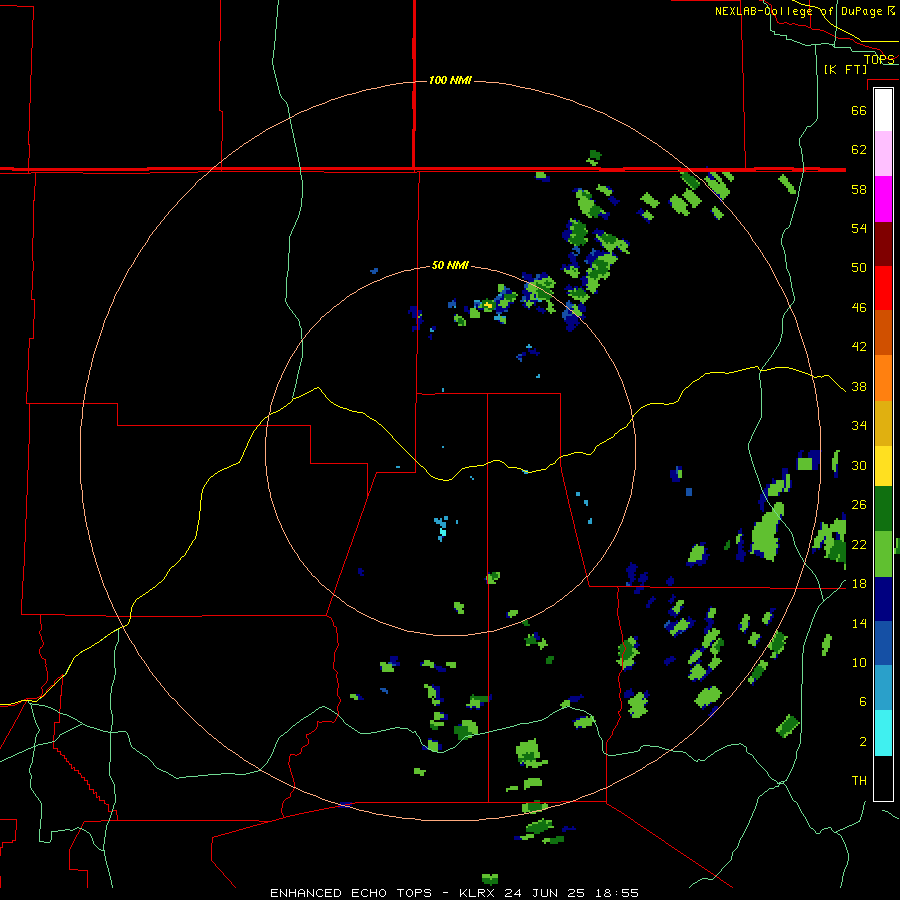
Task: Click the "26" legend value
Action: [x=859, y=505]
